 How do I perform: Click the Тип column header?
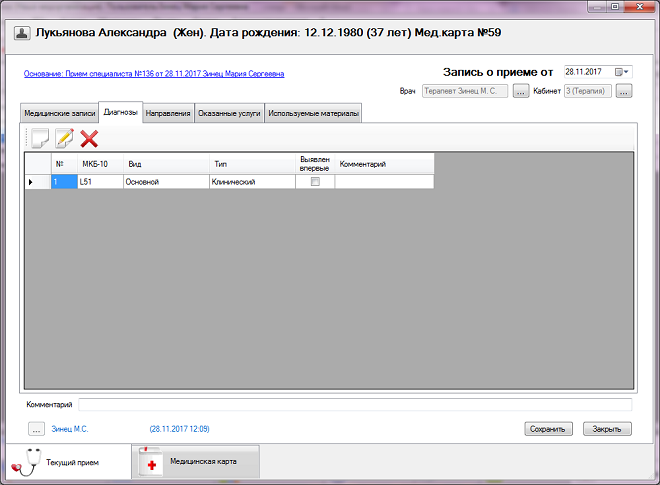252,164
